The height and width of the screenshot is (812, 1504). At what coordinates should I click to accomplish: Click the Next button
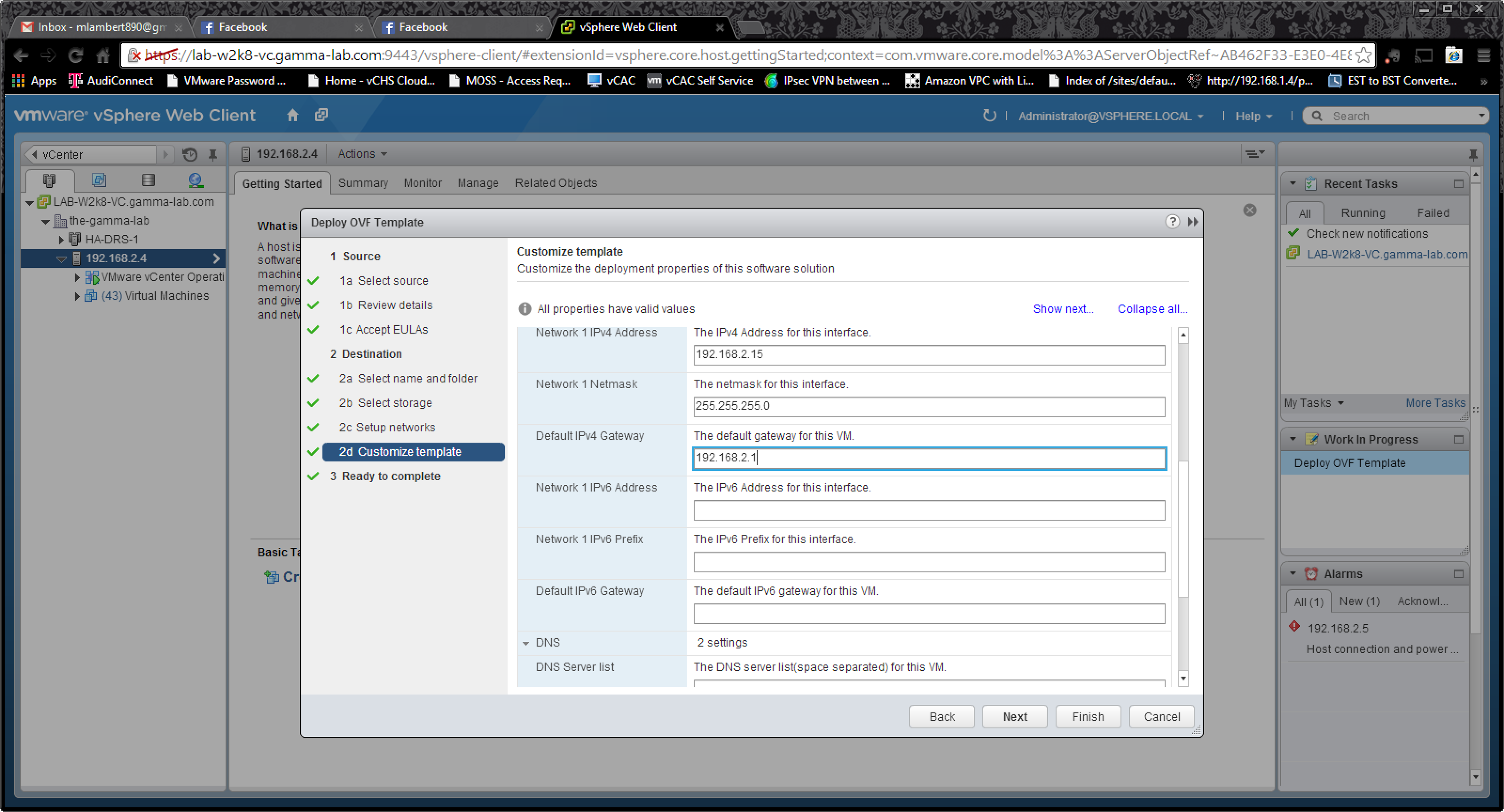[1014, 716]
